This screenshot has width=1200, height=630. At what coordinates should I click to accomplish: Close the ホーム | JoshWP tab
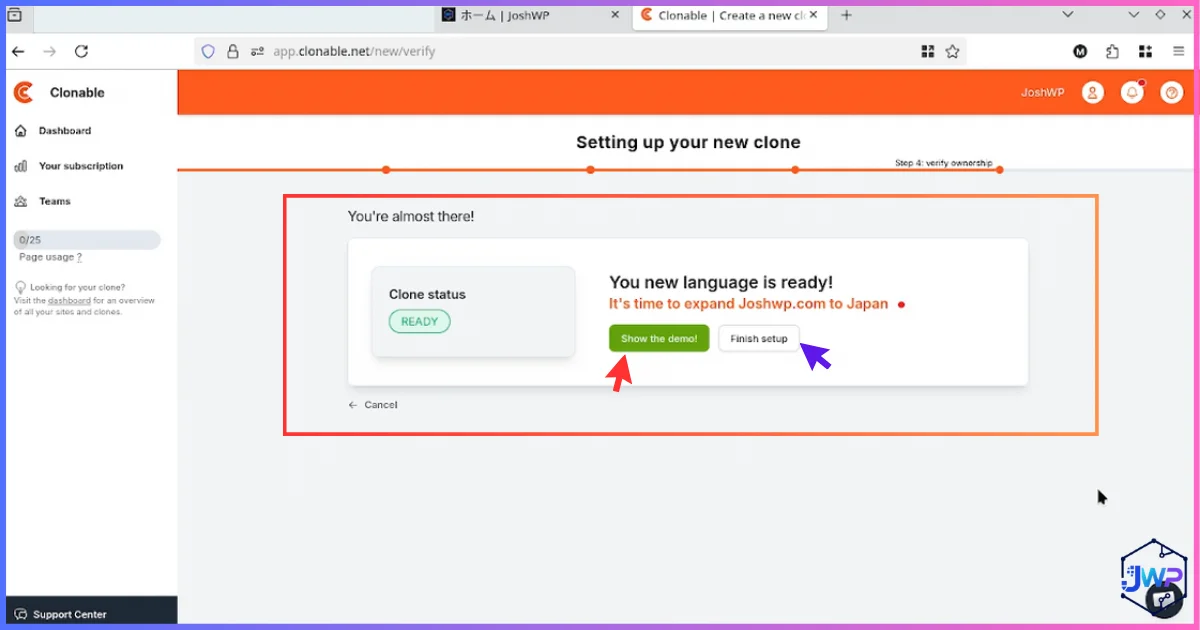pyautogui.click(x=614, y=15)
